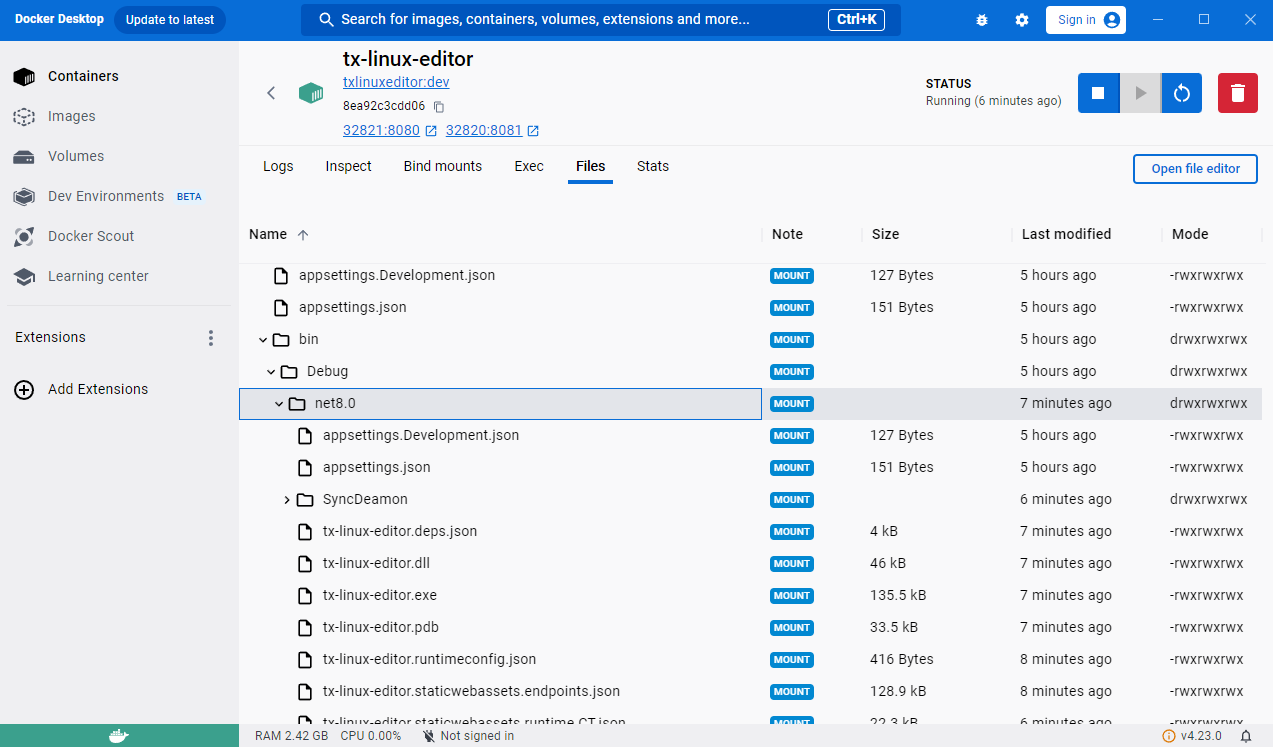Click the Docker whale icon in status bar
The image size is (1273, 747).
(x=119, y=736)
